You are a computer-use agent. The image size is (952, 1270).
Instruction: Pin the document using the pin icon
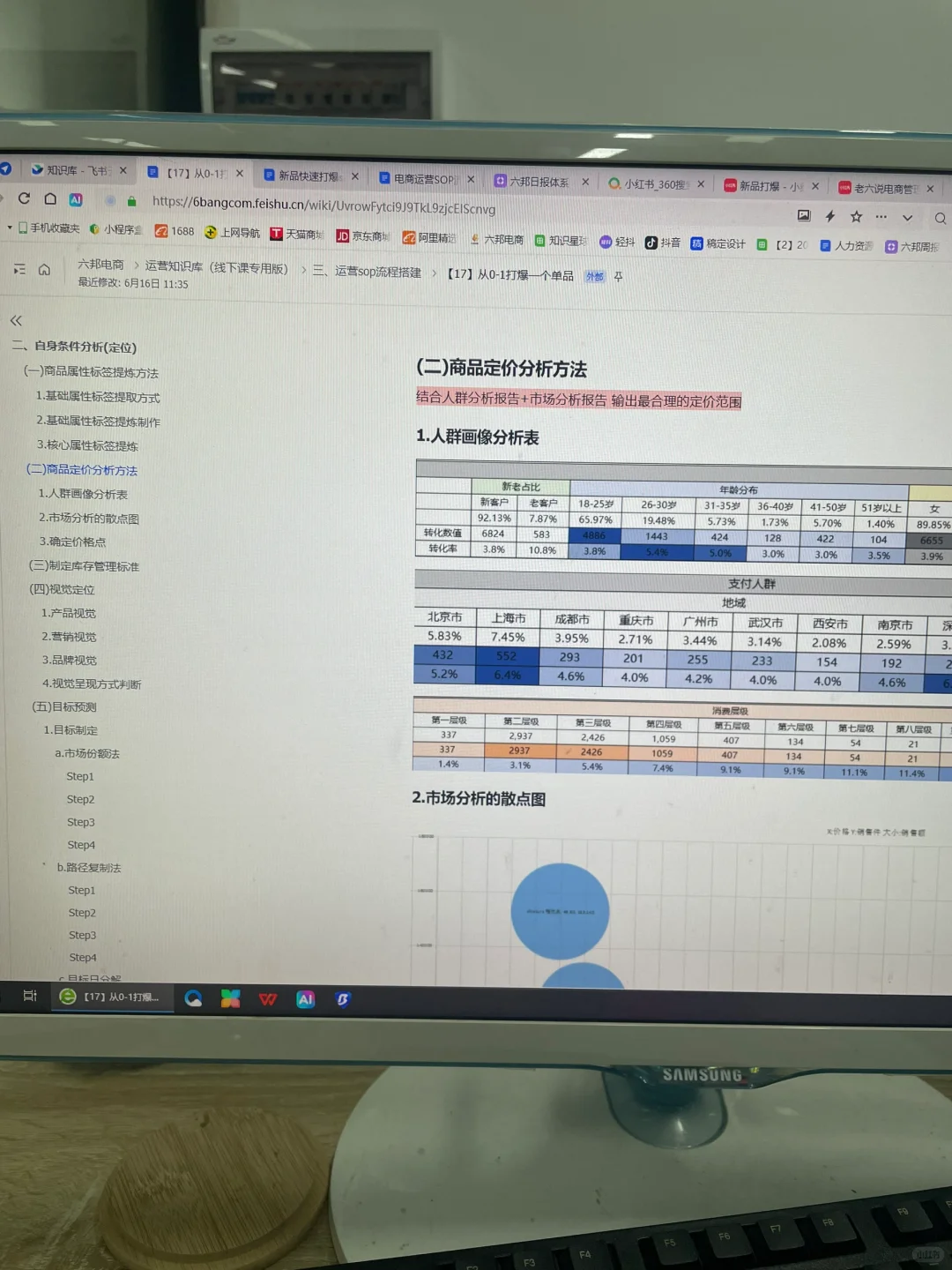618,275
